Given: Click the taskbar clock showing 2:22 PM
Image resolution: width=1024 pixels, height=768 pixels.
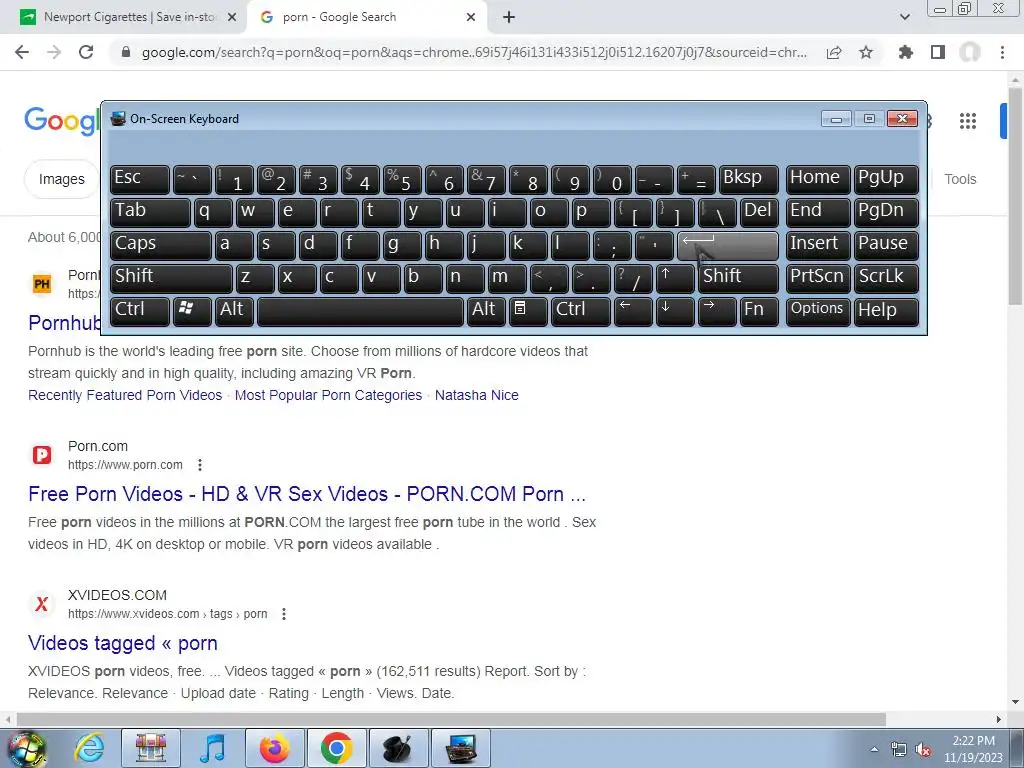Looking at the screenshot, I should (x=973, y=749).
